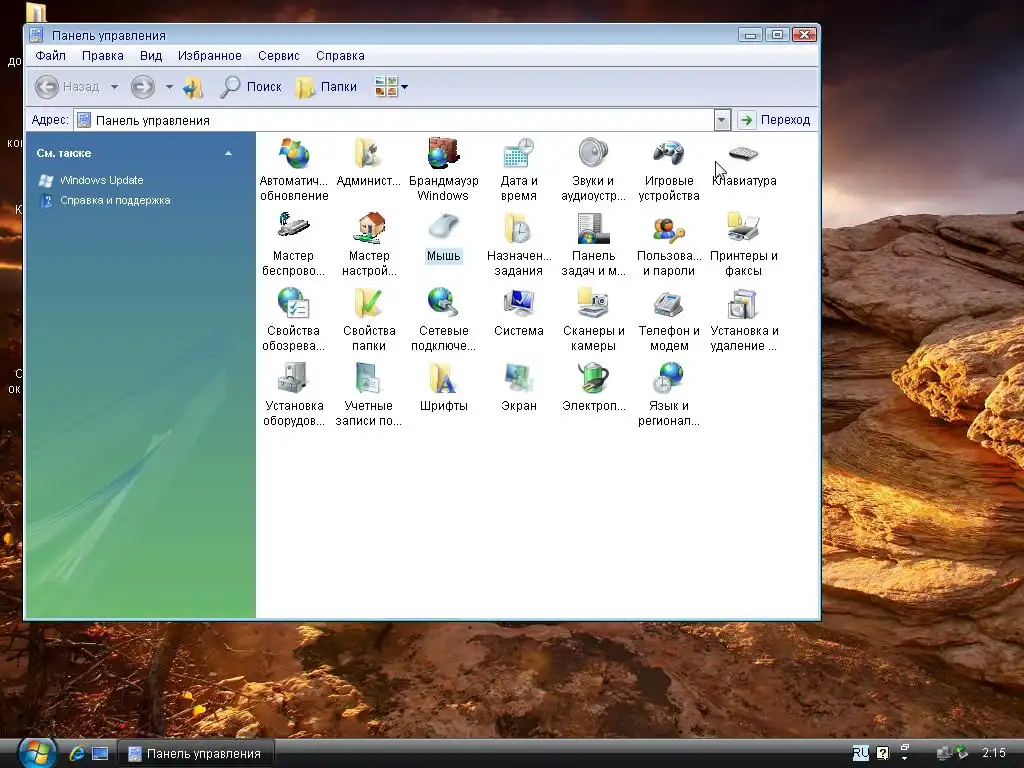Open Мастер настройки сети house icon

pyautogui.click(x=369, y=244)
